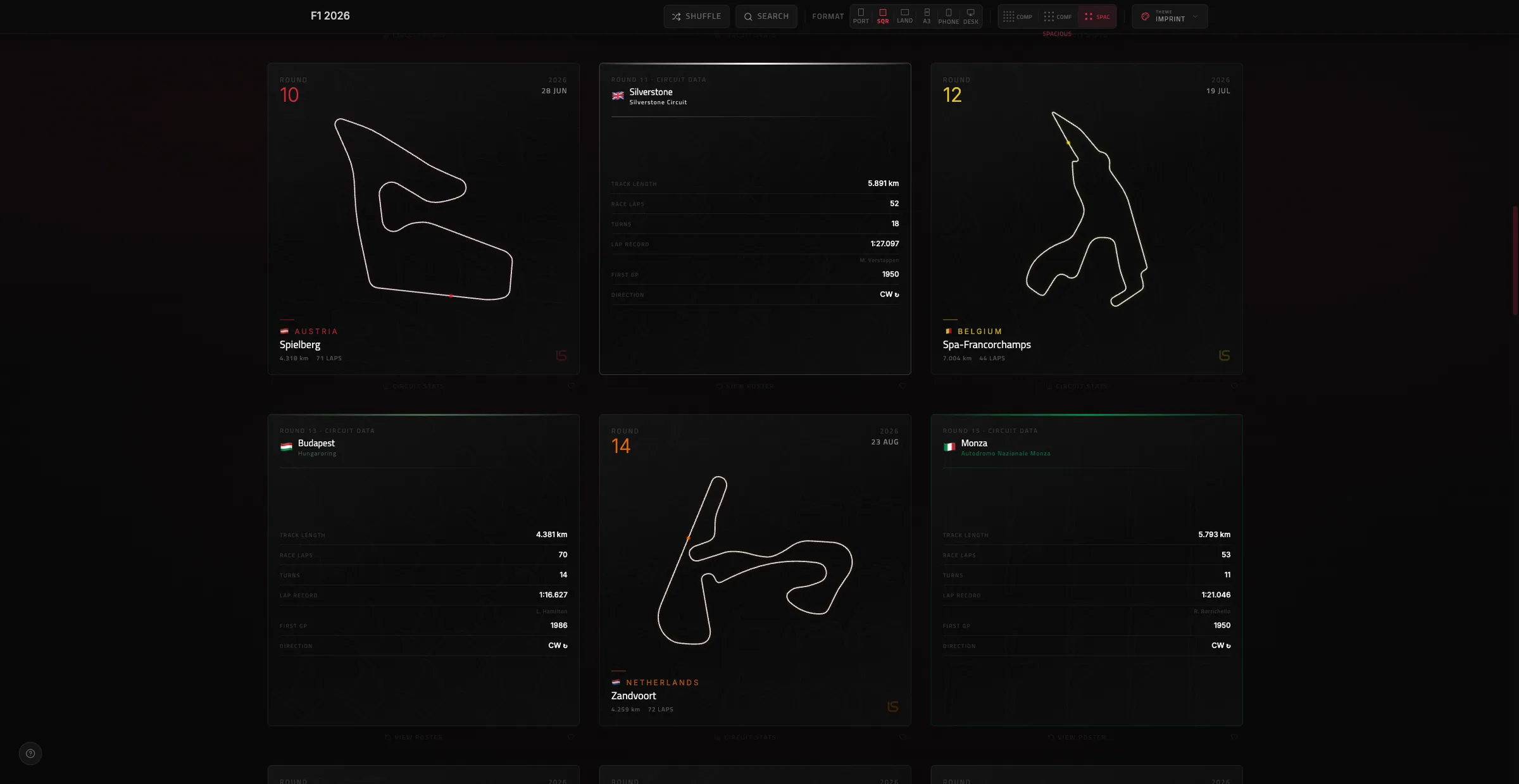
Task: Select the DESK desktop format
Action: [971, 16]
